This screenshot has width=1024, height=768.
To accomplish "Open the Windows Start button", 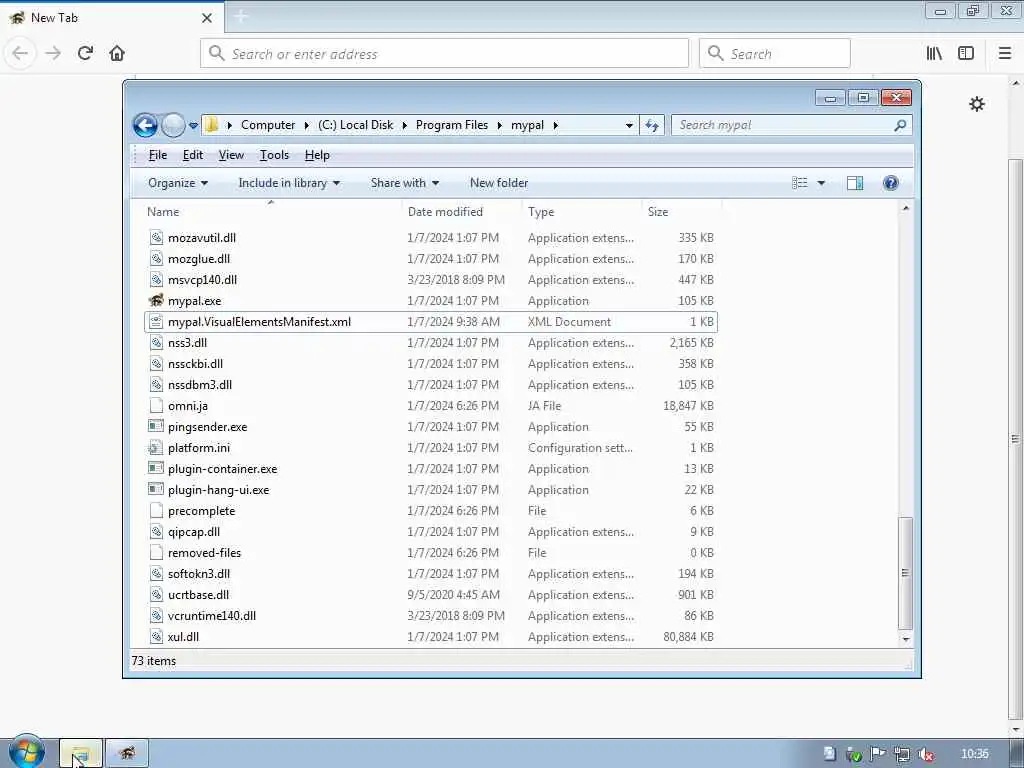I will coord(27,752).
